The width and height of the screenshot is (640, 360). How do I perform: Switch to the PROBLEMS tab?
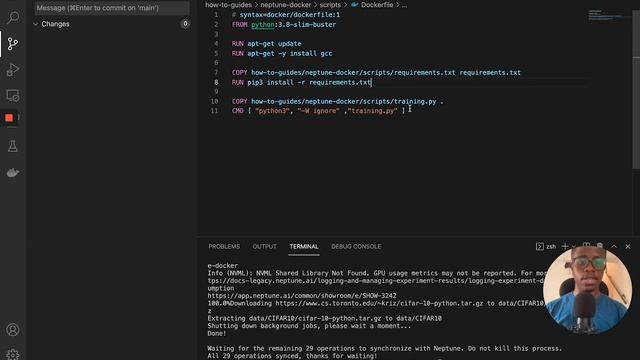[224, 247]
